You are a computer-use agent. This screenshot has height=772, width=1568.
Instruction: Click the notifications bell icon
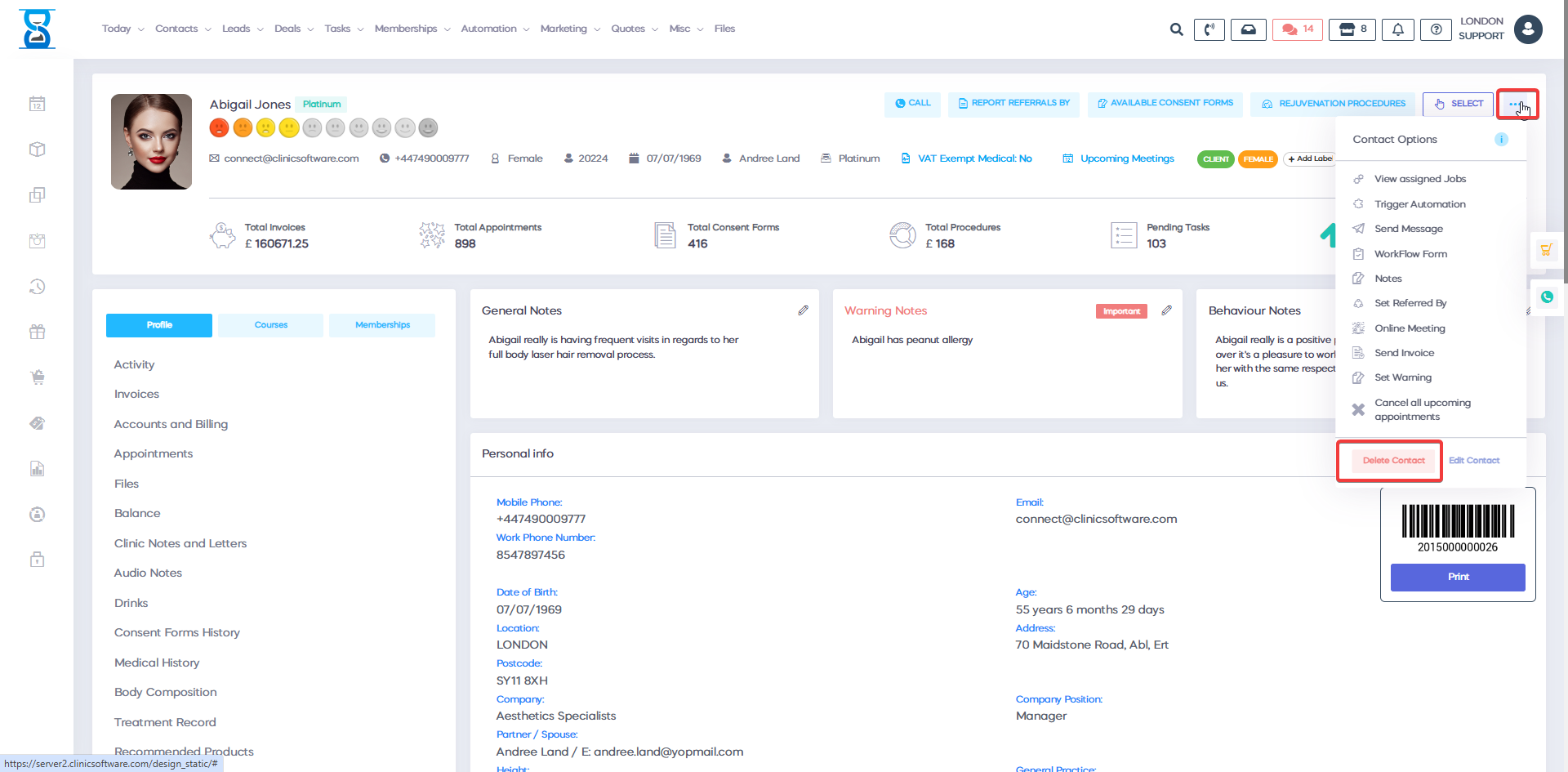coord(1397,29)
